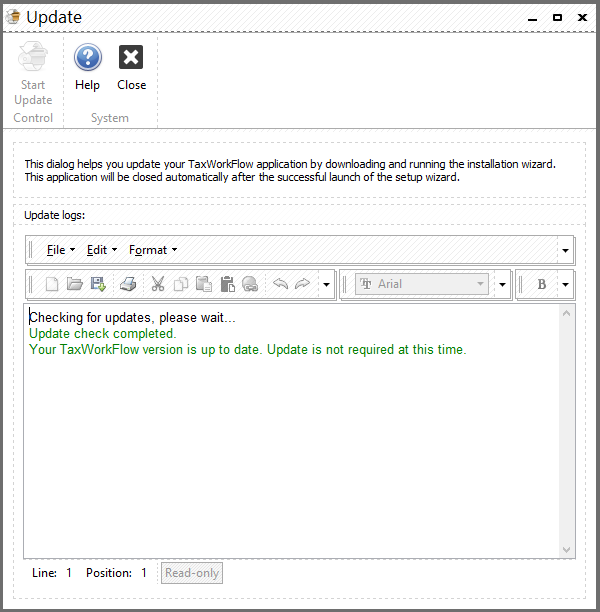Click the Cut scissors icon
This screenshot has width=600, height=612.
click(x=158, y=284)
